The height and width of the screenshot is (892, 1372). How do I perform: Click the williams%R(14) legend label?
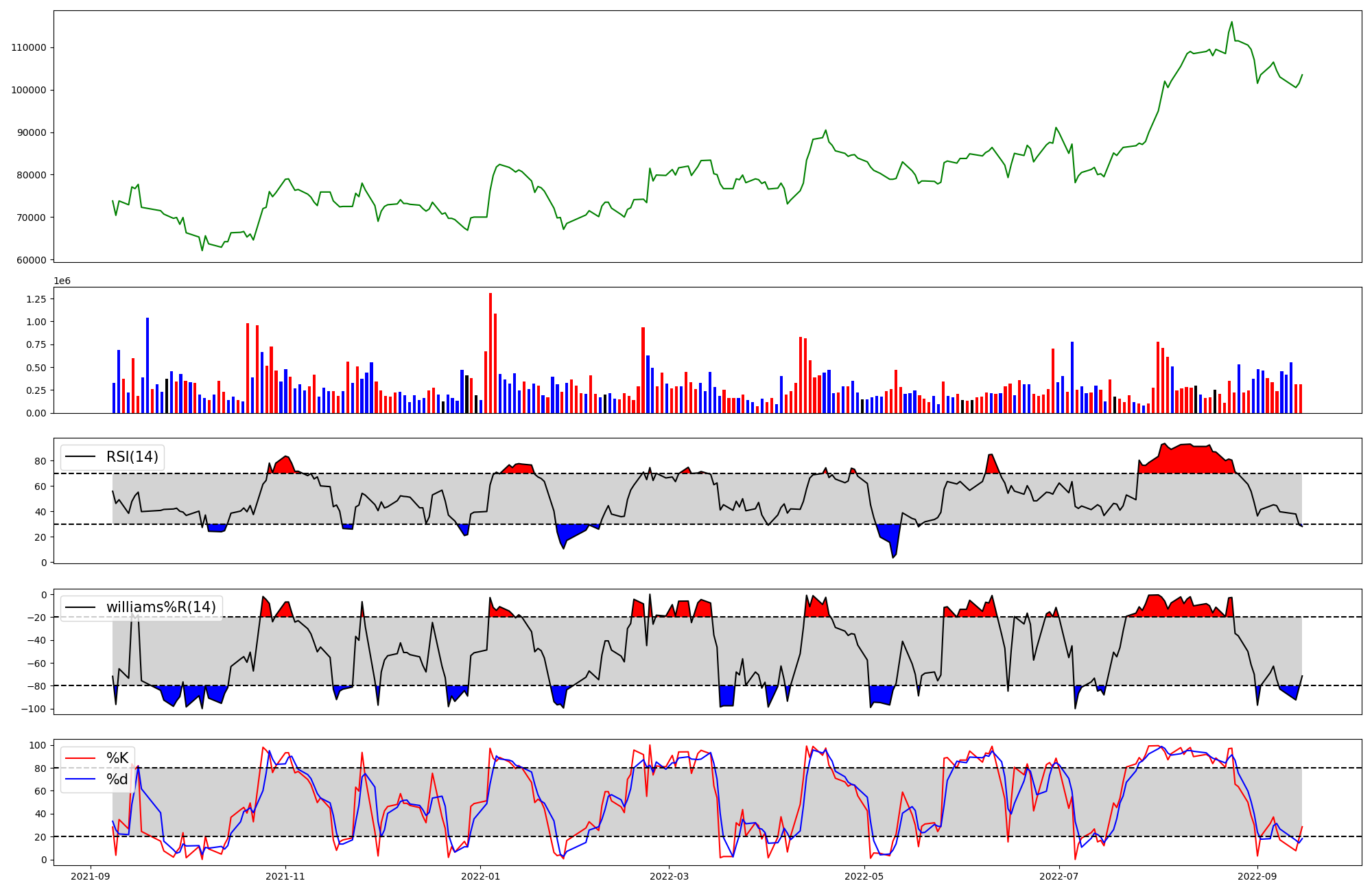(x=161, y=607)
